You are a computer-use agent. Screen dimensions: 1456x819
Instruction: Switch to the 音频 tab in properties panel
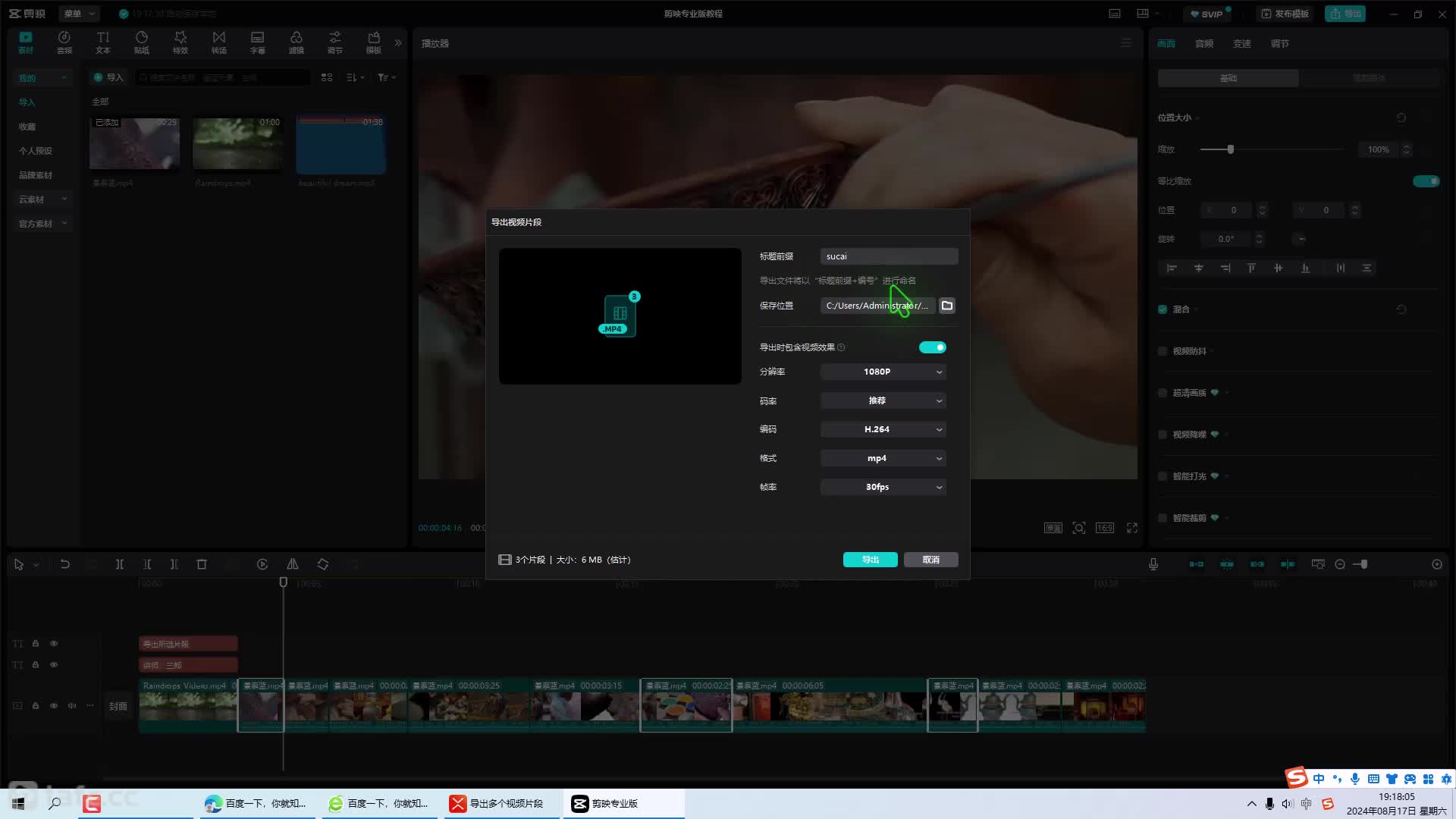1204,43
